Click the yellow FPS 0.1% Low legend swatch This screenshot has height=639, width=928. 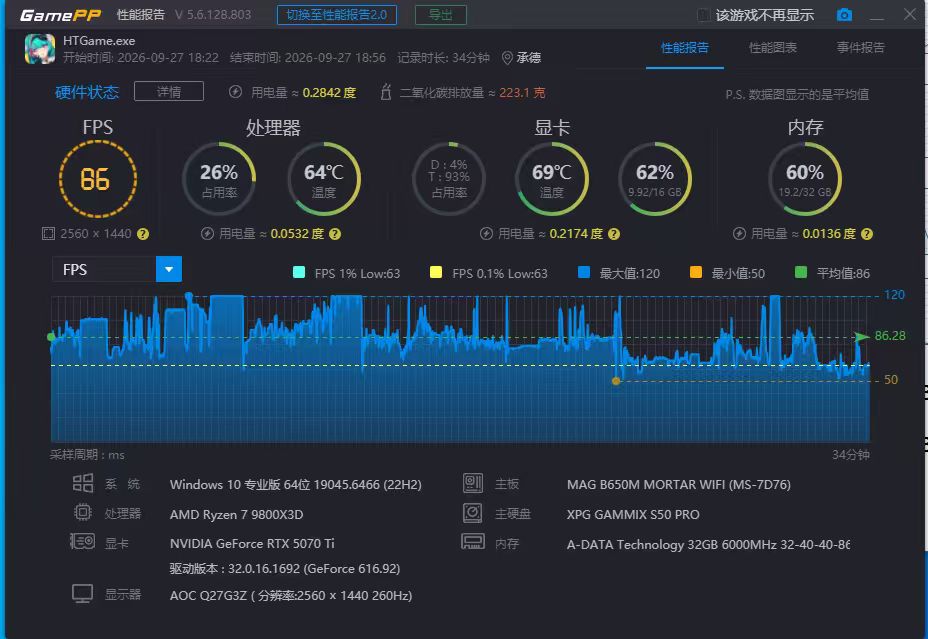click(436, 272)
